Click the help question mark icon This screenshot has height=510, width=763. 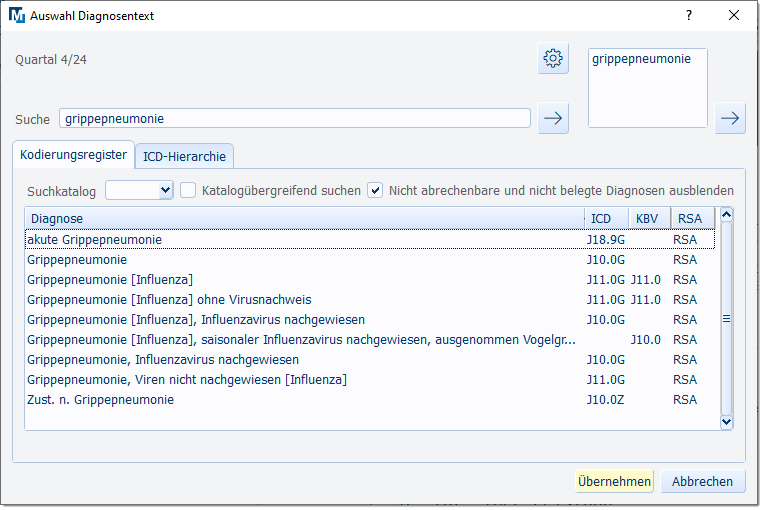[x=688, y=16]
